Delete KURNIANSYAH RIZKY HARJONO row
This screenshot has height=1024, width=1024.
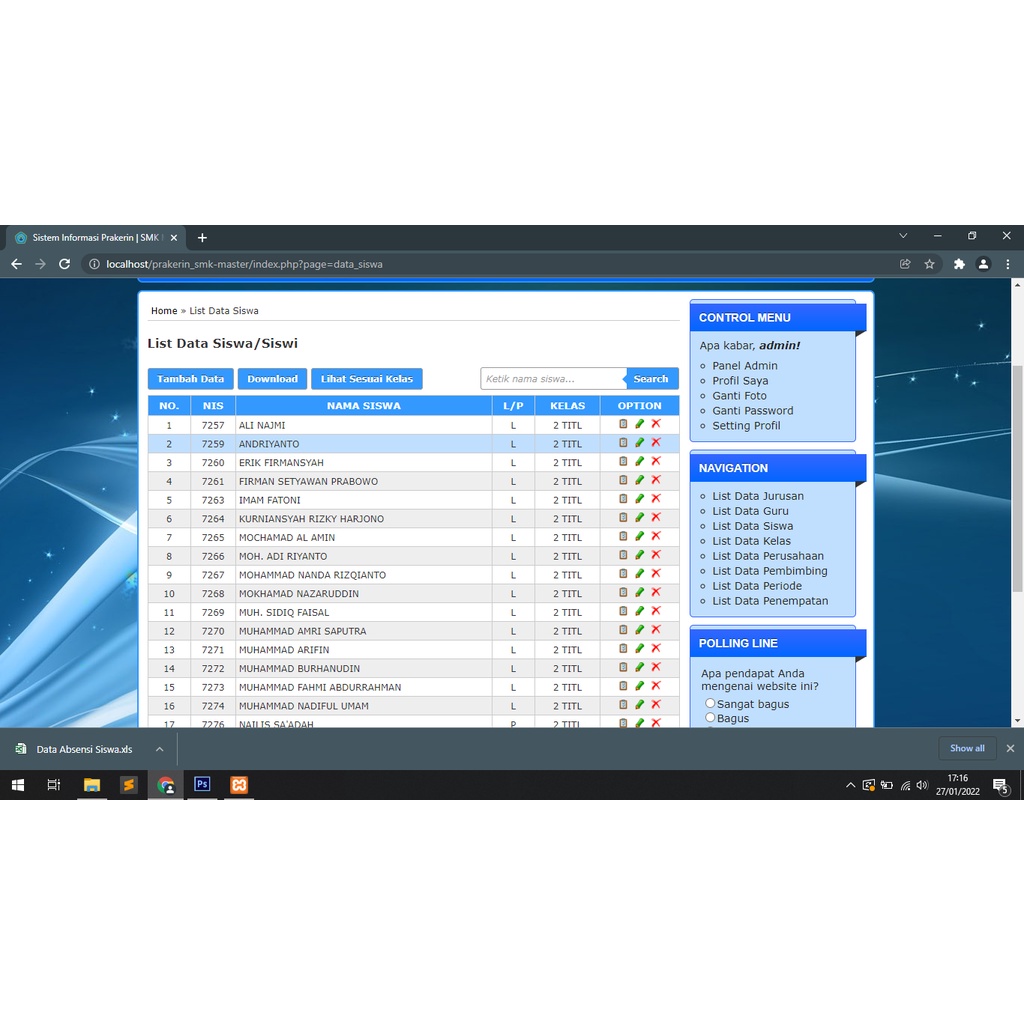point(656,517)
